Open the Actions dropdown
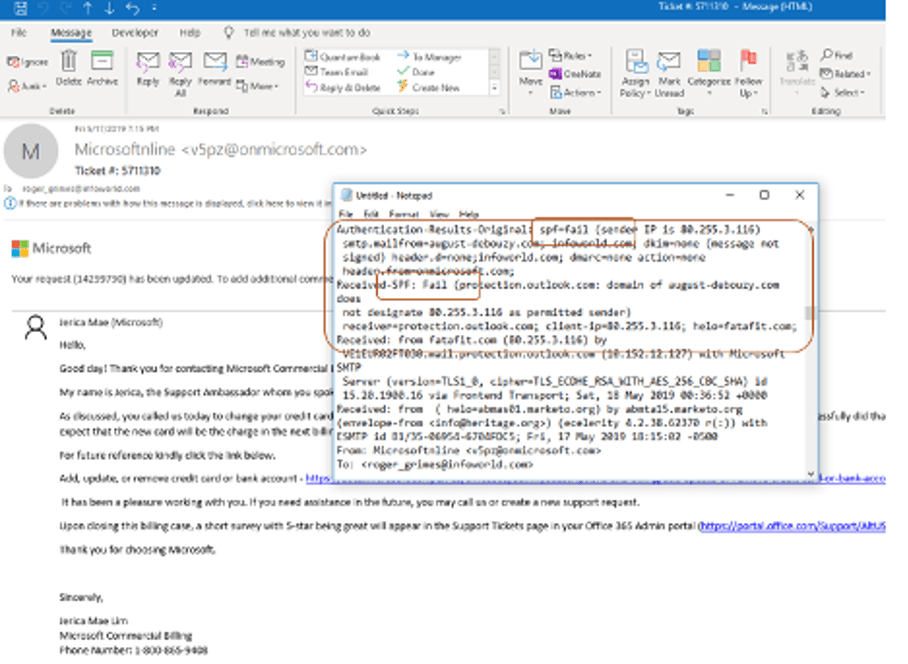 coord(576,92)
